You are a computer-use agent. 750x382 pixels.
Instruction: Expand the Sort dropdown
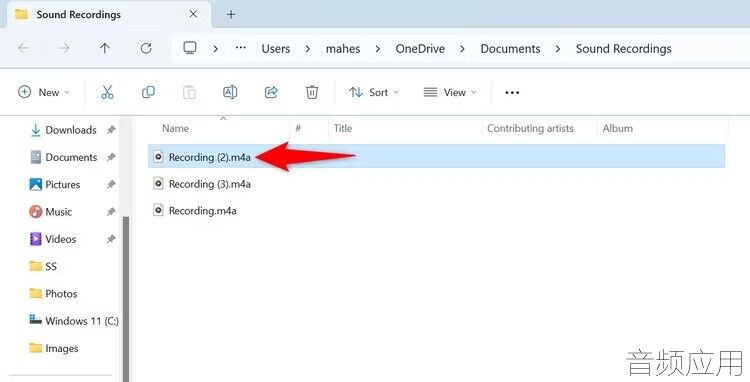tap(374, 92)
